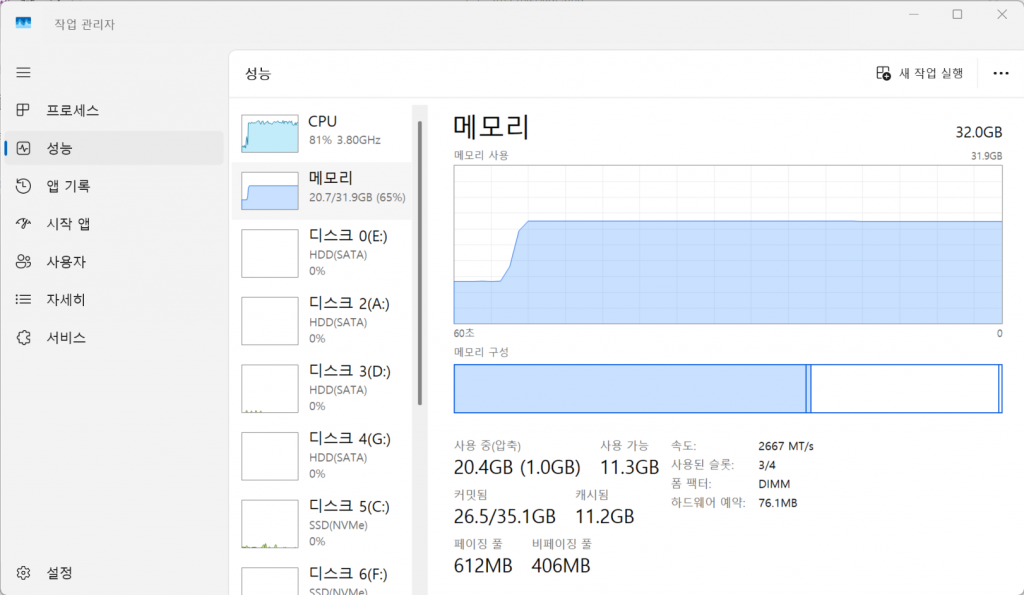
Task: Select the 디스크 3(D:) graph thumbnail
Action: [x=270, y=389]
